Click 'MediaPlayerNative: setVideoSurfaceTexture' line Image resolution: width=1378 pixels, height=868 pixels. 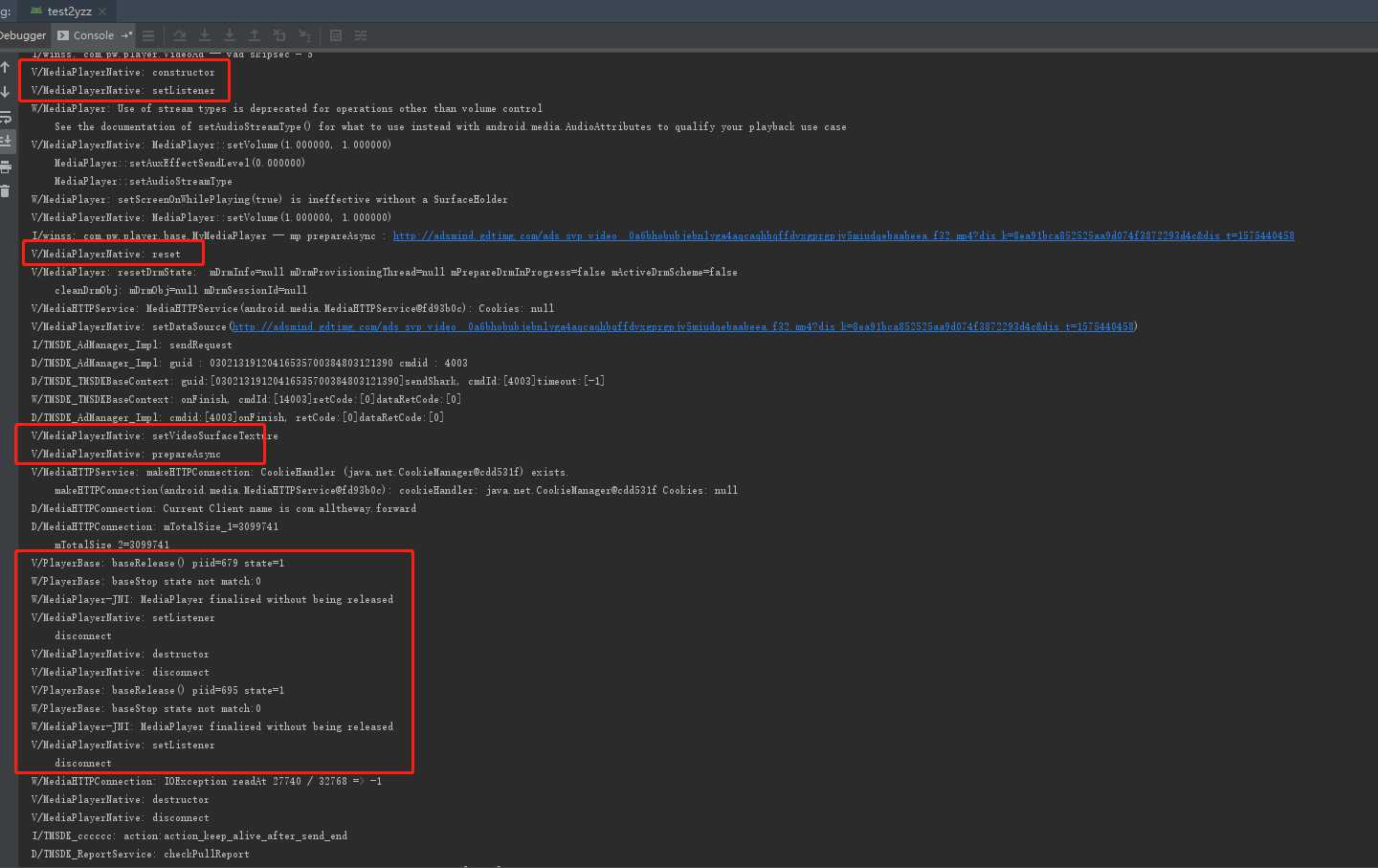[x=154, y=435]
